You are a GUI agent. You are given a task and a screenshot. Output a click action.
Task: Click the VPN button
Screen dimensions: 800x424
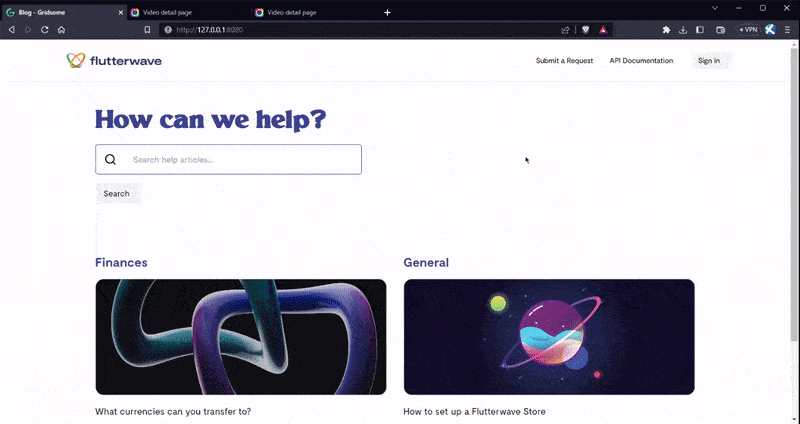coord(748,30)
